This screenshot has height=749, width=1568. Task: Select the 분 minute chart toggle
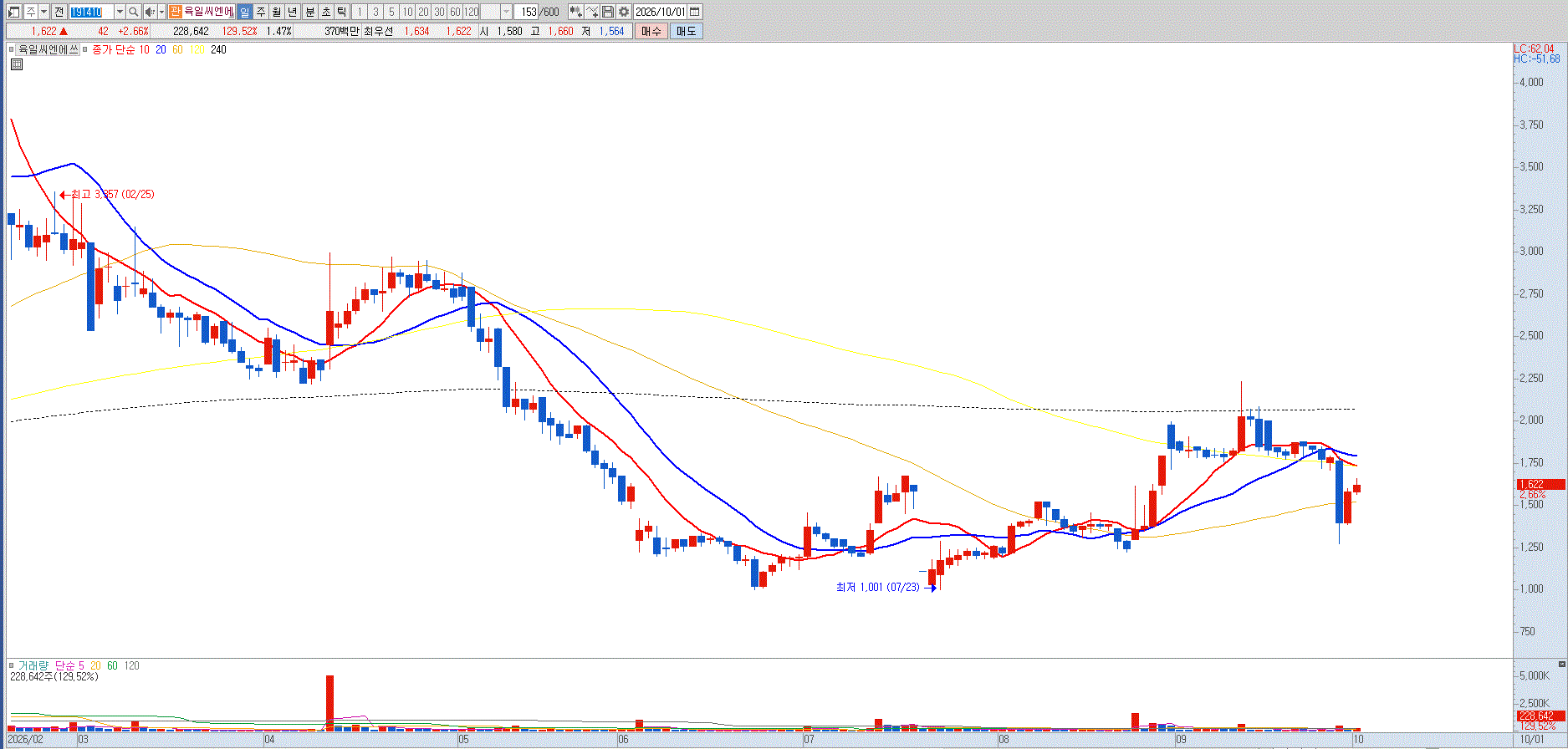tap(309, 12)
